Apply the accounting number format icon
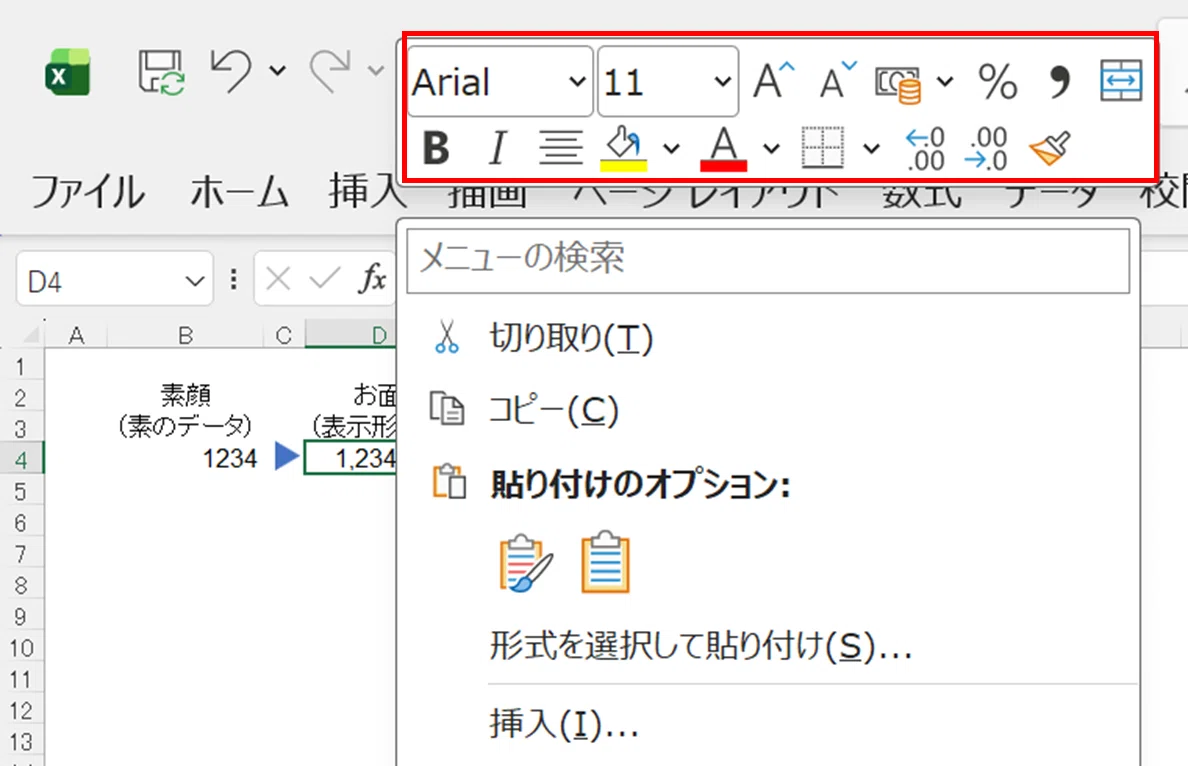1188x766 pixels. coord(898,83)
